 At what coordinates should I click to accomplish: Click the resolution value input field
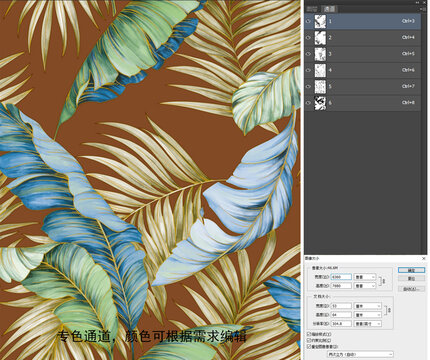pos(341,324)
